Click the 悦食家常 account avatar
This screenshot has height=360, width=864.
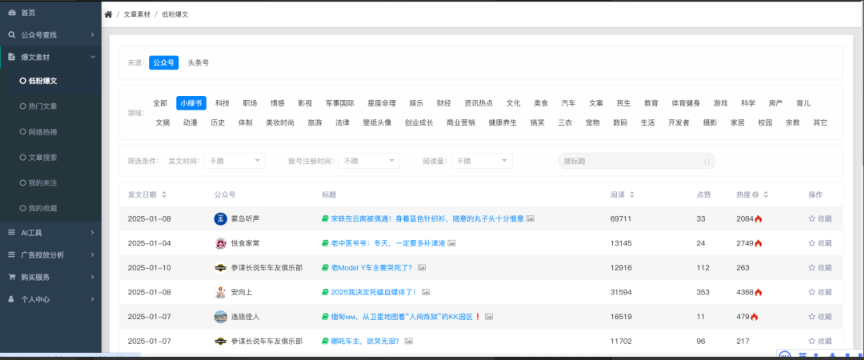pyautogui.click(x=220, y=243)
